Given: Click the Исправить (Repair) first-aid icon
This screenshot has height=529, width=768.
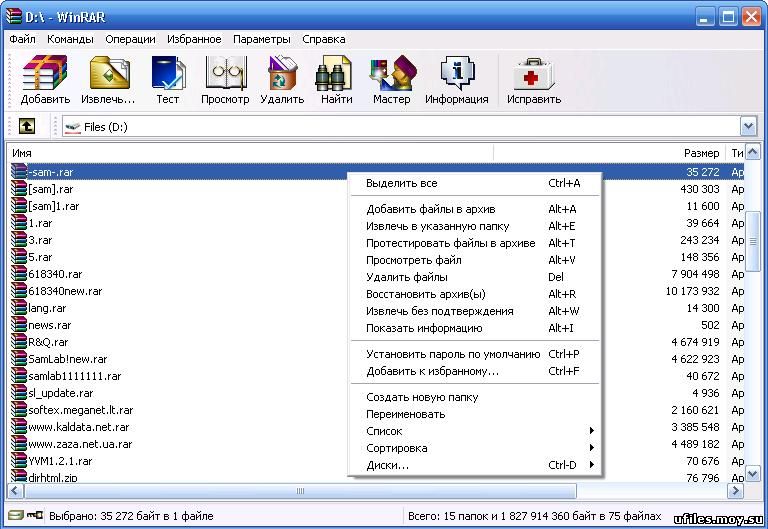Looking at the screenshot, I should (534, 80).
